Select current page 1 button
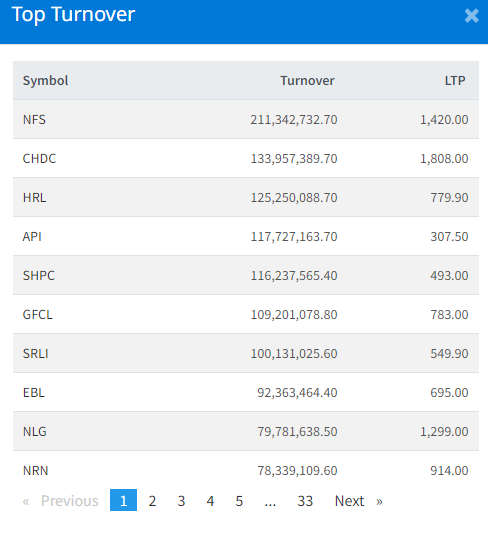Screen dimensions: 488x536 click(x=123, y=500)
